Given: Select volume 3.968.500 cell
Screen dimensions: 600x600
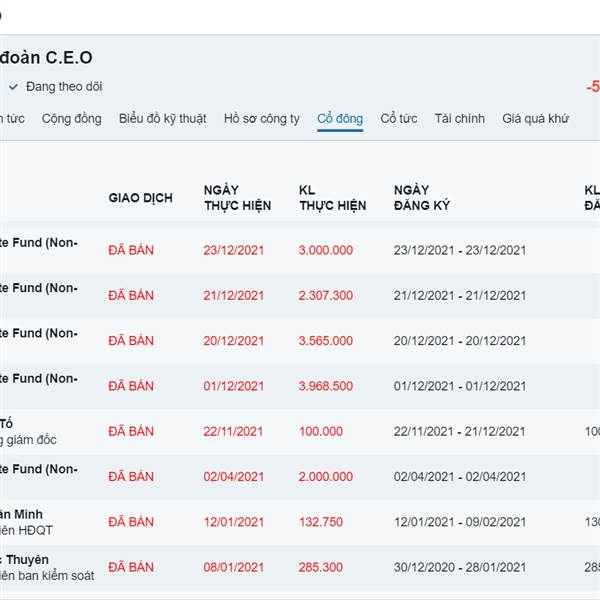Looking at the screenshot, I should click(x=326, y=386).
